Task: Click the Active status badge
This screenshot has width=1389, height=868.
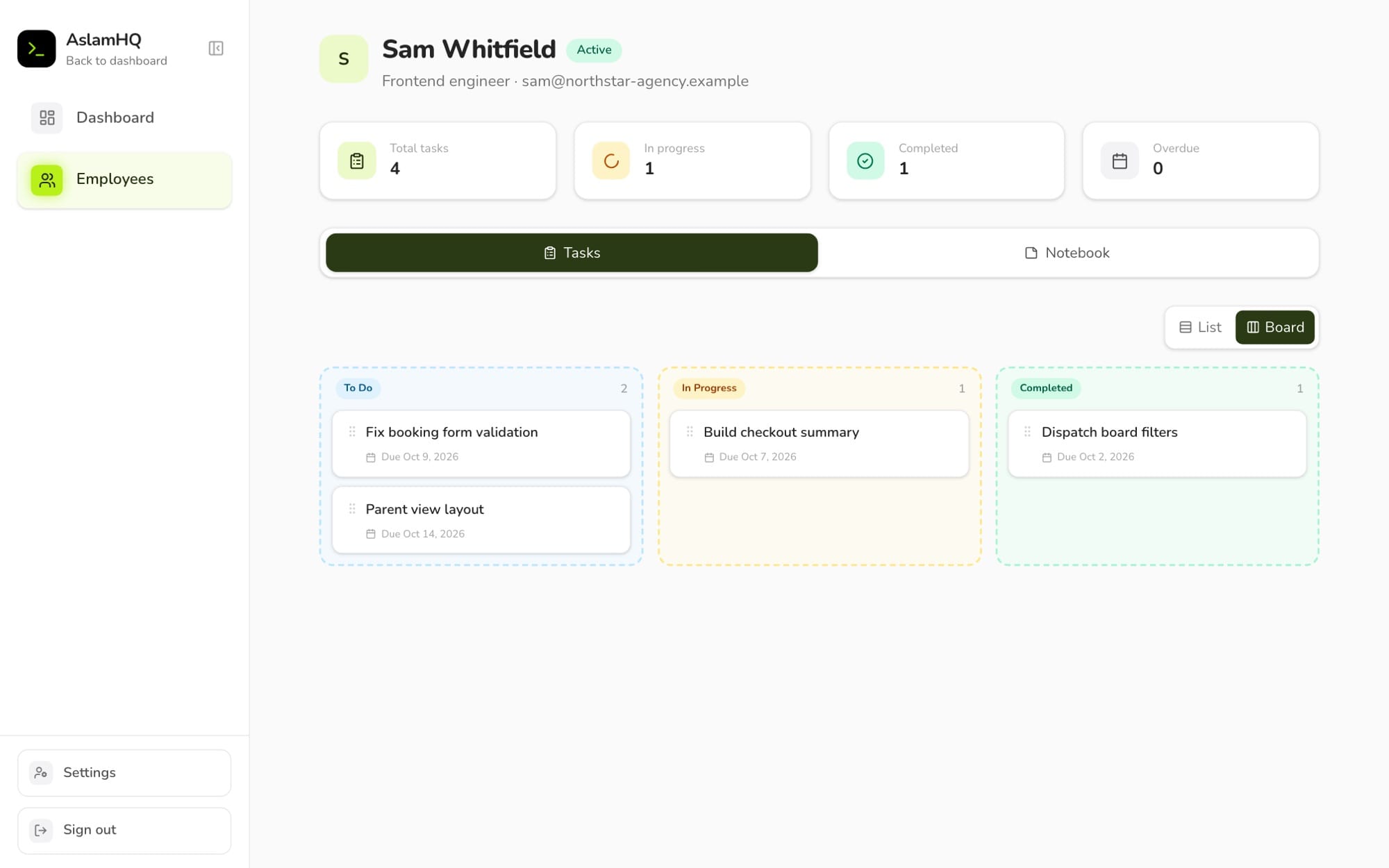Action: click(x=594, y=50)
